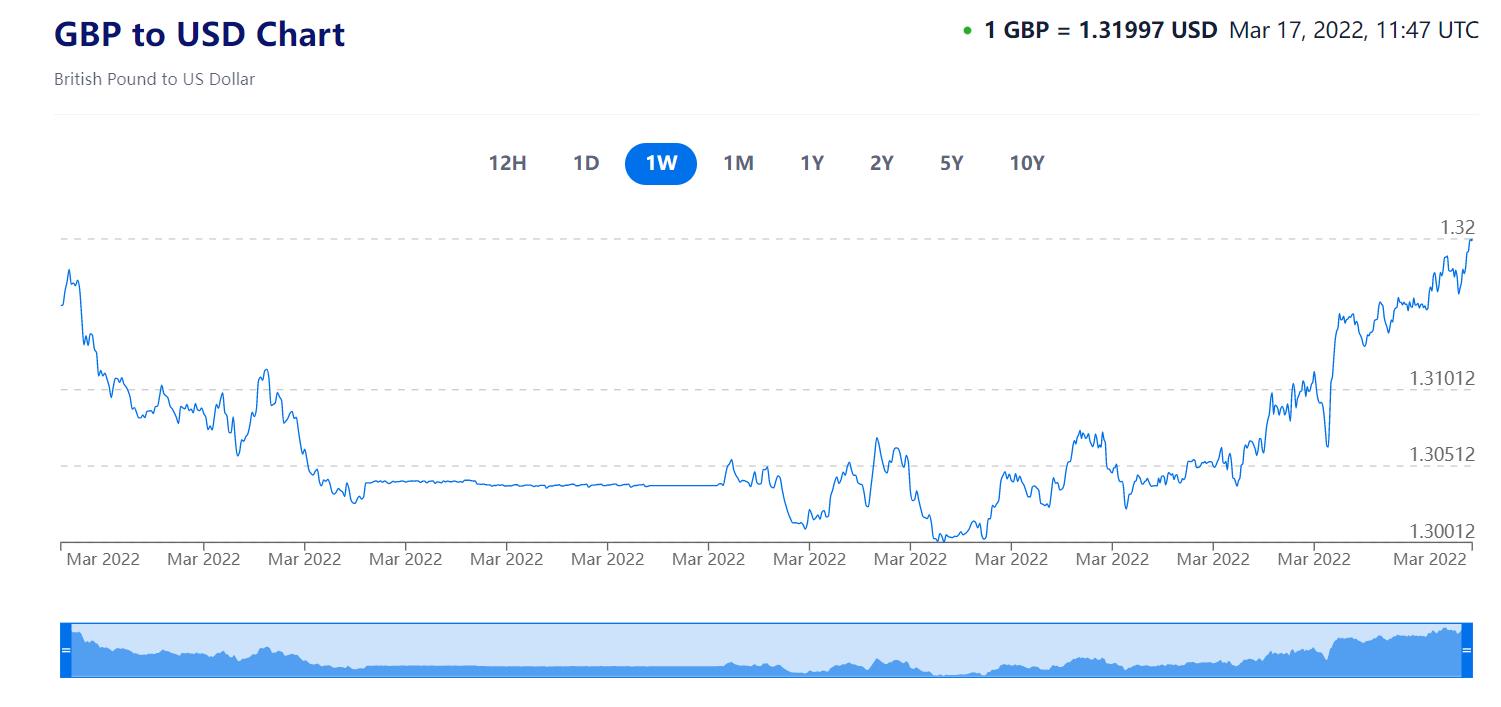This screenshot has height=707, width=1501.
Task: Switch chart to 2Y range
Action: (x=881, y=164)
